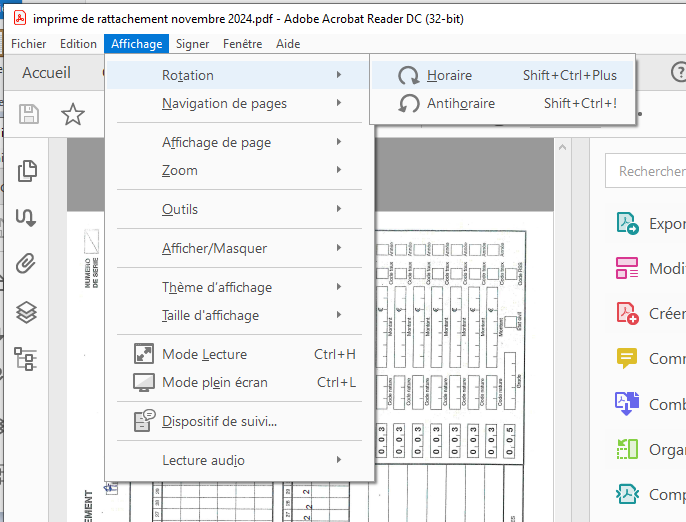Click the Rechercher tools search field
The height and width of the screenshot is (522, 686).
click(x=646, y=171)
